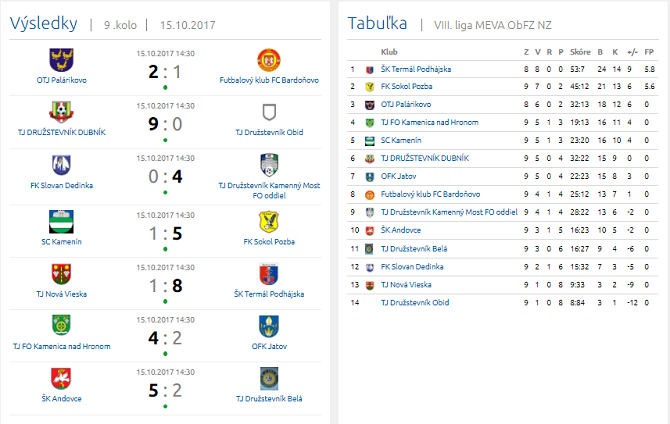
Task: Open ŠK Termál Podhájska in the table
Action: coord(416,69)
